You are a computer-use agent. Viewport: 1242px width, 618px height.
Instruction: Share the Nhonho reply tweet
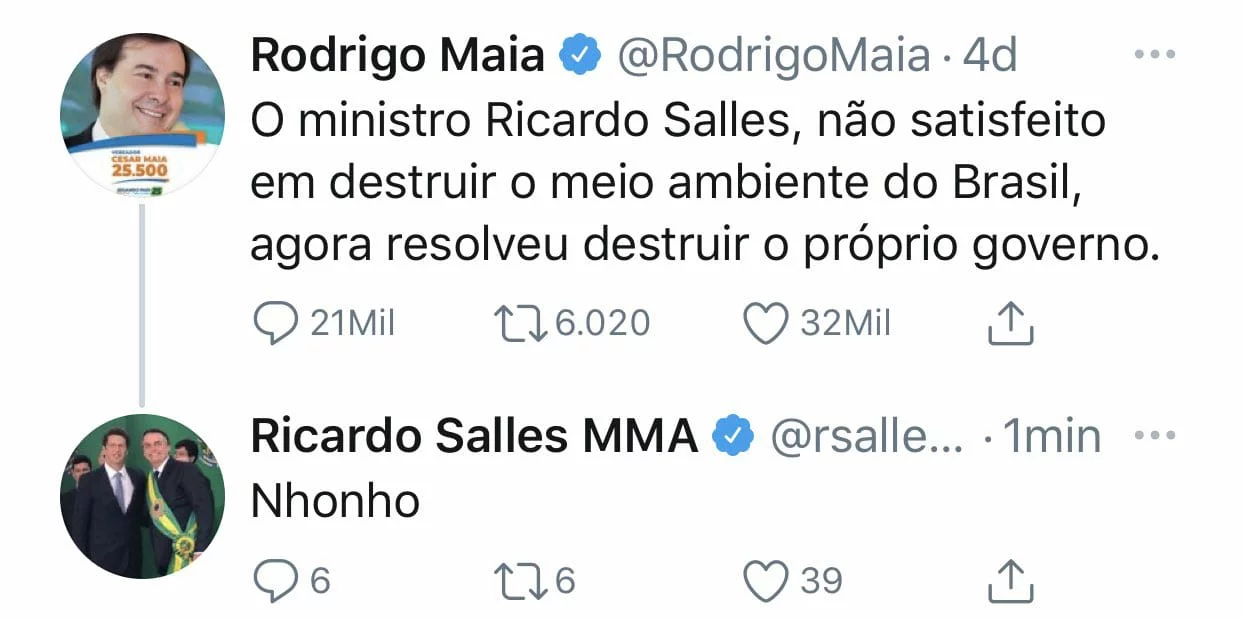pyautogui.click(x=1010, y=581)
